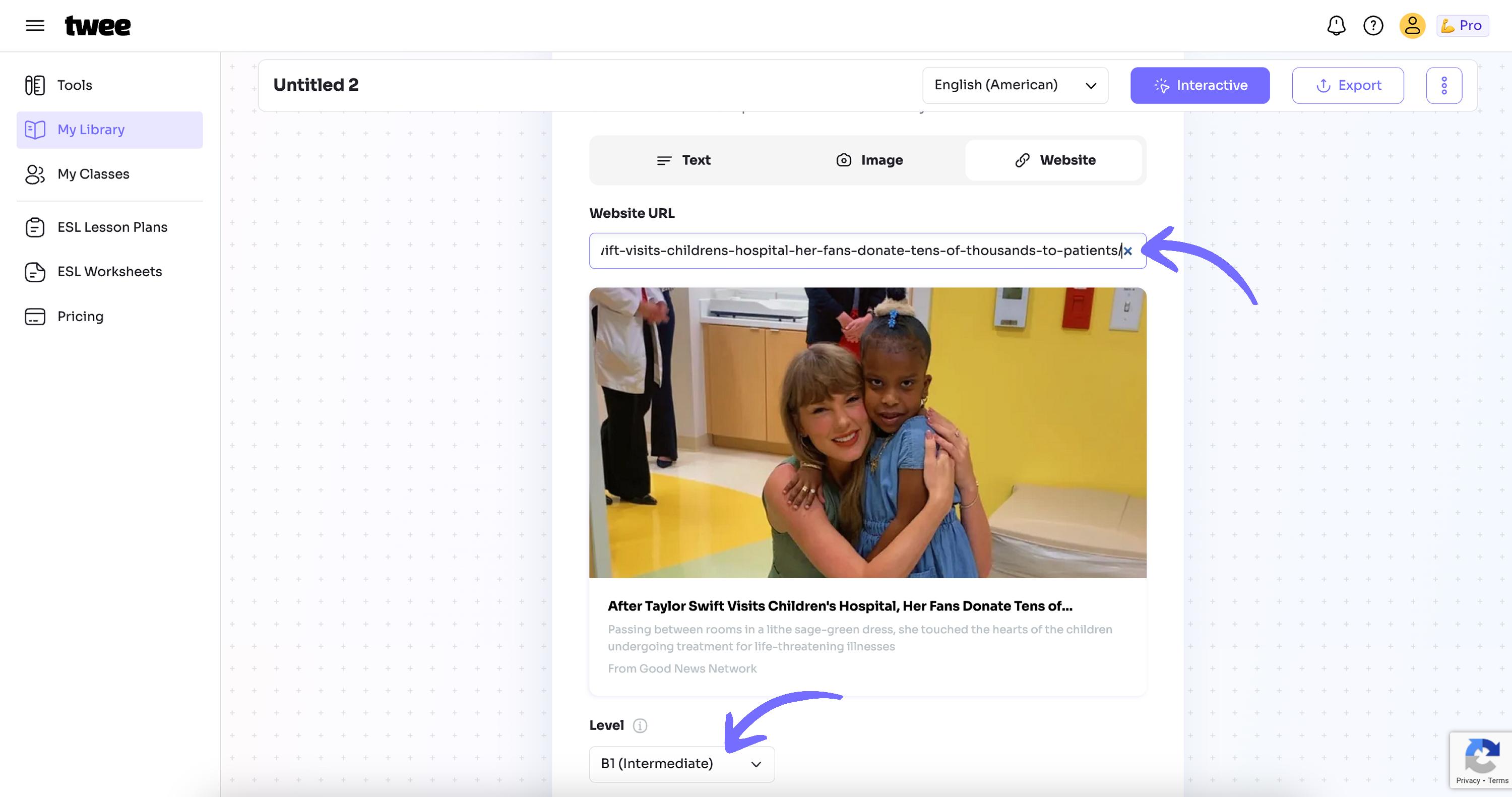Click the ESL Lesson Plans clipboard icon
Viewport: 1512px width, 797px height.
(x=35, y=227)
